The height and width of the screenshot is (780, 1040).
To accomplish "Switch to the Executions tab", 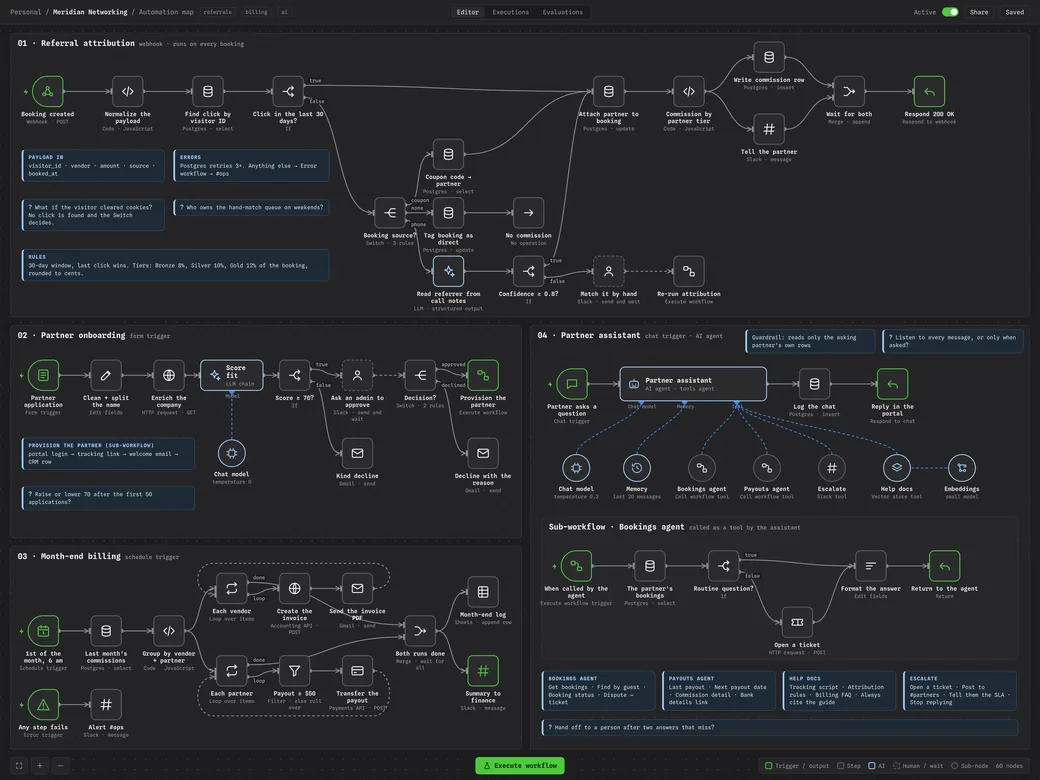I will (510, 12).
